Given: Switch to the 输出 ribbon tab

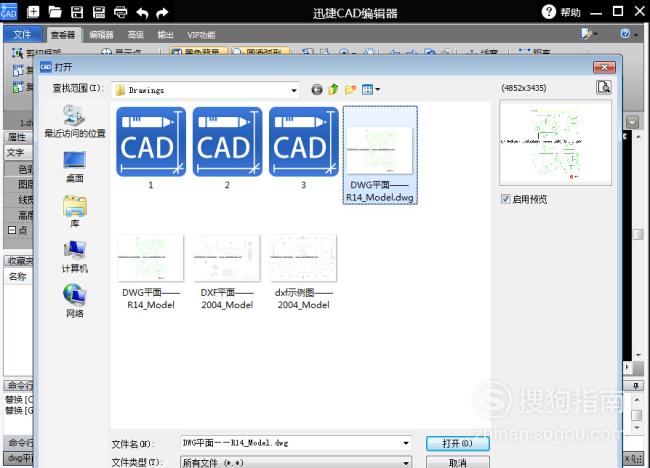Looking at the screenshot, I should [165, 35].
